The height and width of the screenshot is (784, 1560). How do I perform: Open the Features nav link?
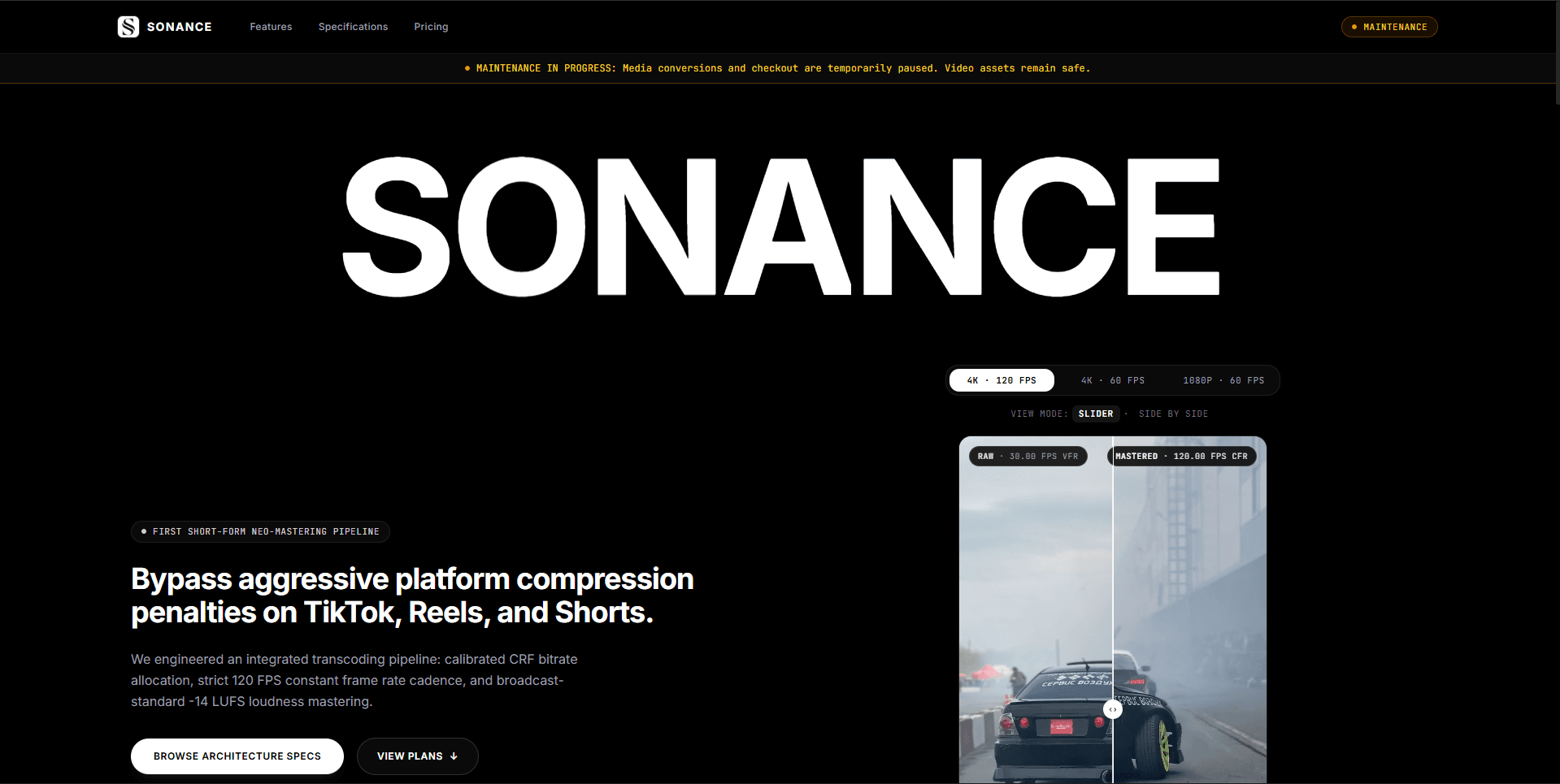(x=271, y=27)
